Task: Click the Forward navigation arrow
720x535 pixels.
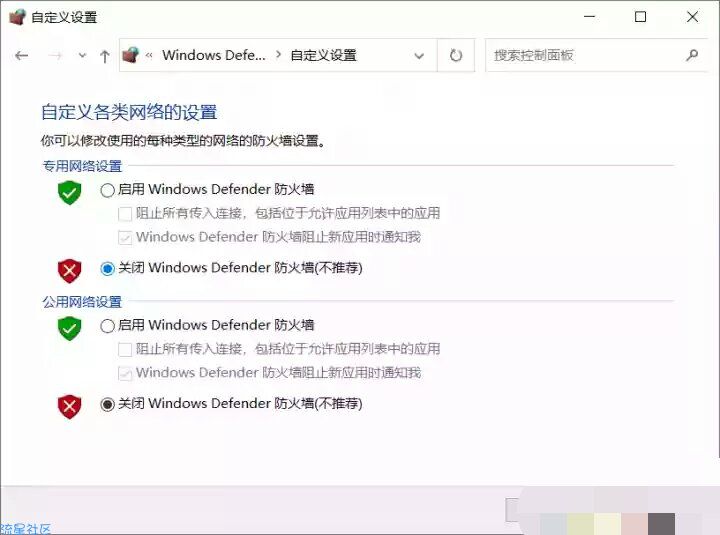Action: pos(55,56)
